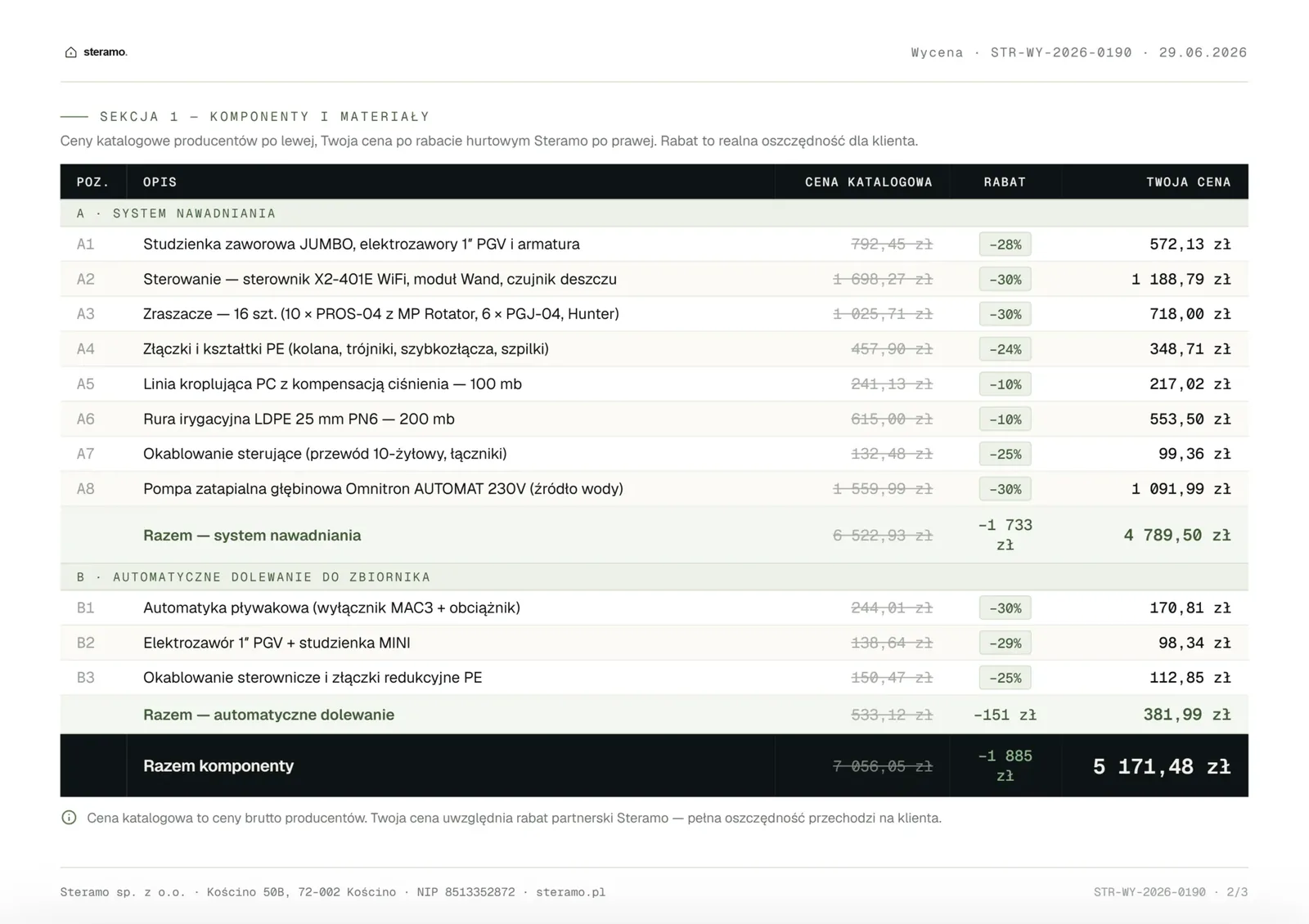Click the struck-through price 1 025,71 zł
Viewport: 1309px width, 924px height.
[x=883, y=314]
